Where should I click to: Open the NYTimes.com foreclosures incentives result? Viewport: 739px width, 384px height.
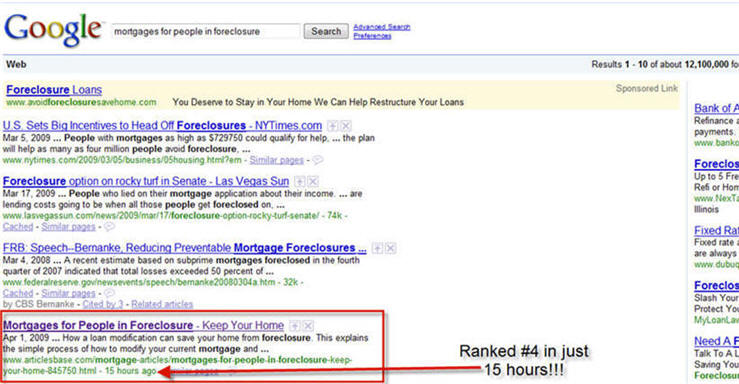coord(162,126)
